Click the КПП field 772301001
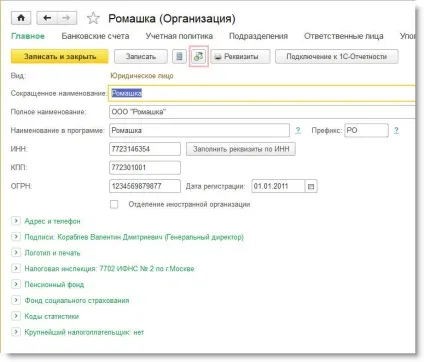 145,168
